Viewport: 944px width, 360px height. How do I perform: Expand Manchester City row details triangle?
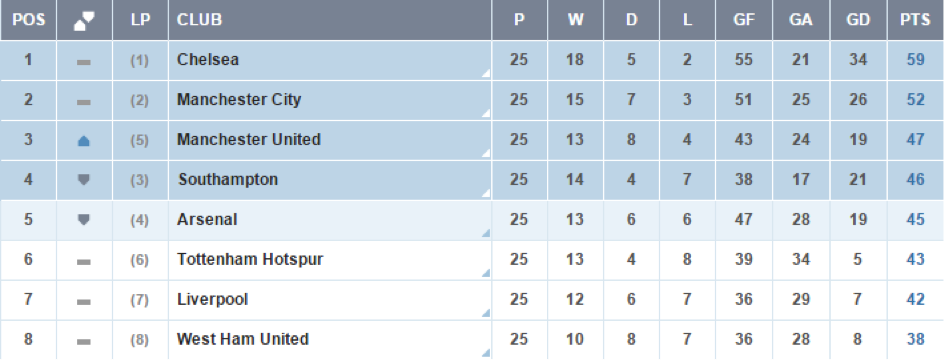pyautogui.click(x=486, y=113)
